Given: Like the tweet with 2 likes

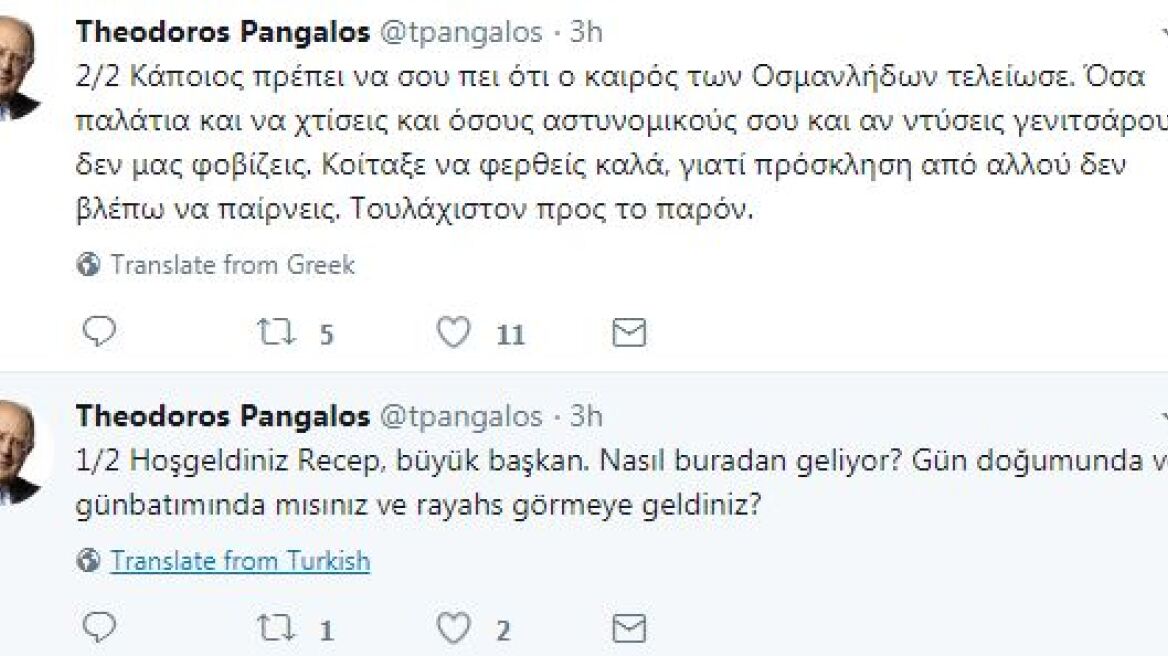Looking at the screenshot, I should click(455, 628).
